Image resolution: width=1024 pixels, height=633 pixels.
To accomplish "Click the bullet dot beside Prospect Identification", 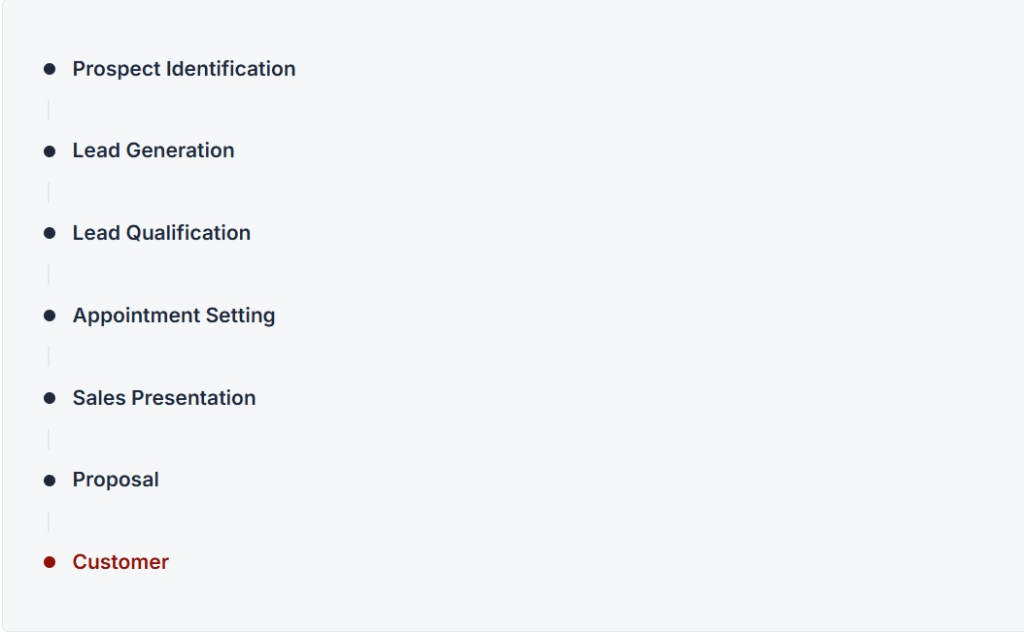I will (x=50, y=69).
